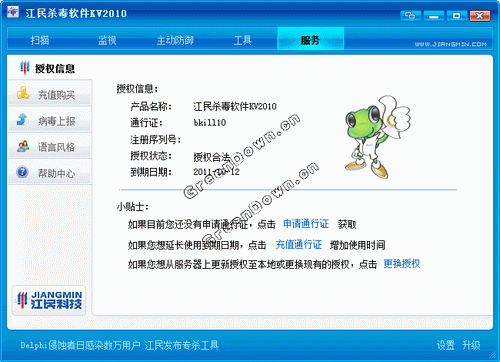
Task: Click the Jiangmin logo in the title bar
Action: coord(13,12)
